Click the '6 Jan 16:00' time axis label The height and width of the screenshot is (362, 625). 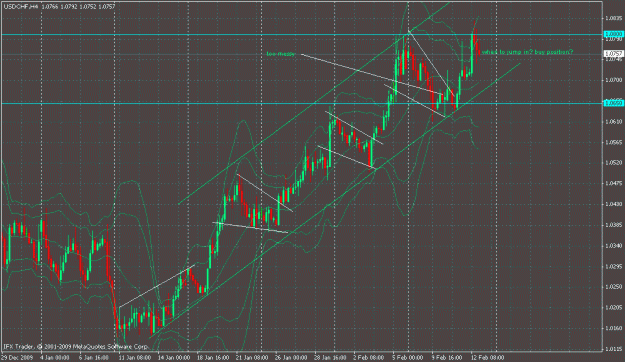click(93, 357)
